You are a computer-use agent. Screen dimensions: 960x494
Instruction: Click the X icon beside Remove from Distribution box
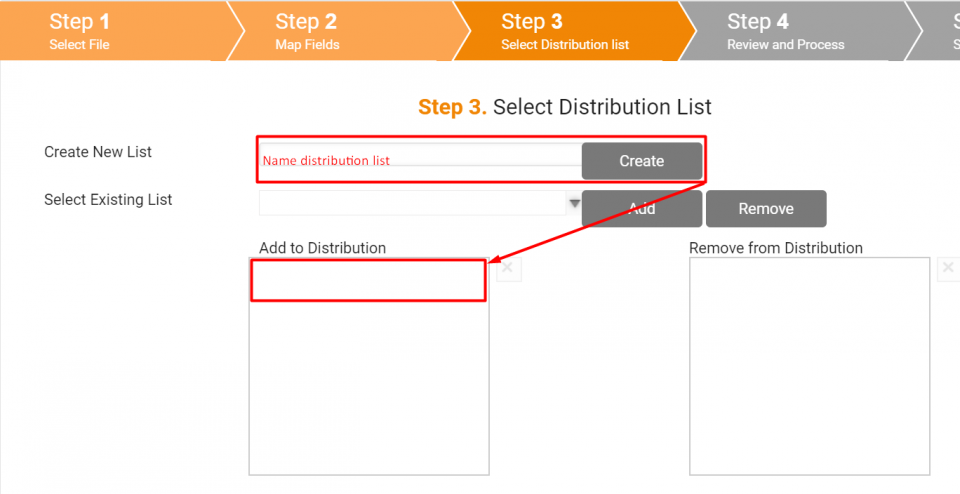click(948, 269)
